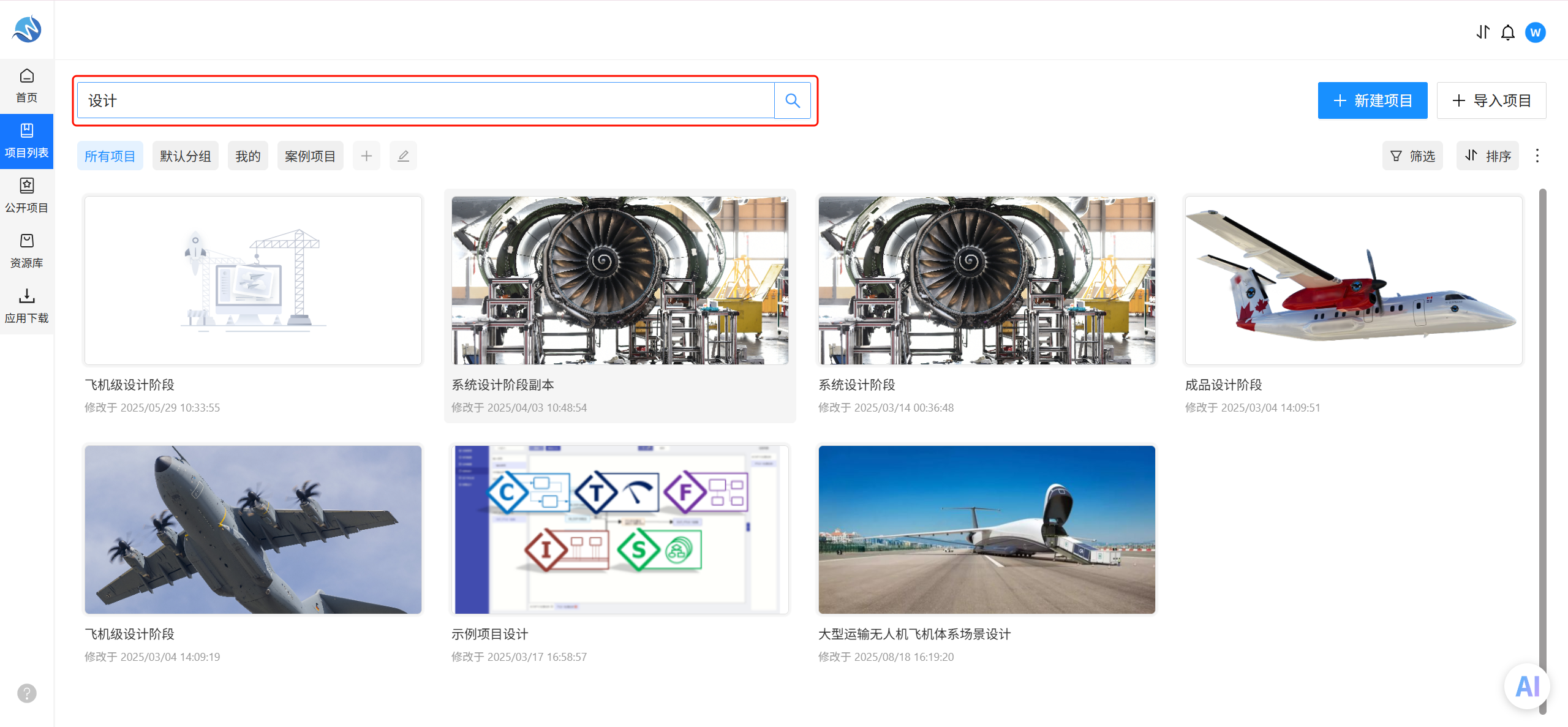Viewport: 1568px width, 727px height.
Task: Go to 首页 home in sidebar
Action: point(26,86)
